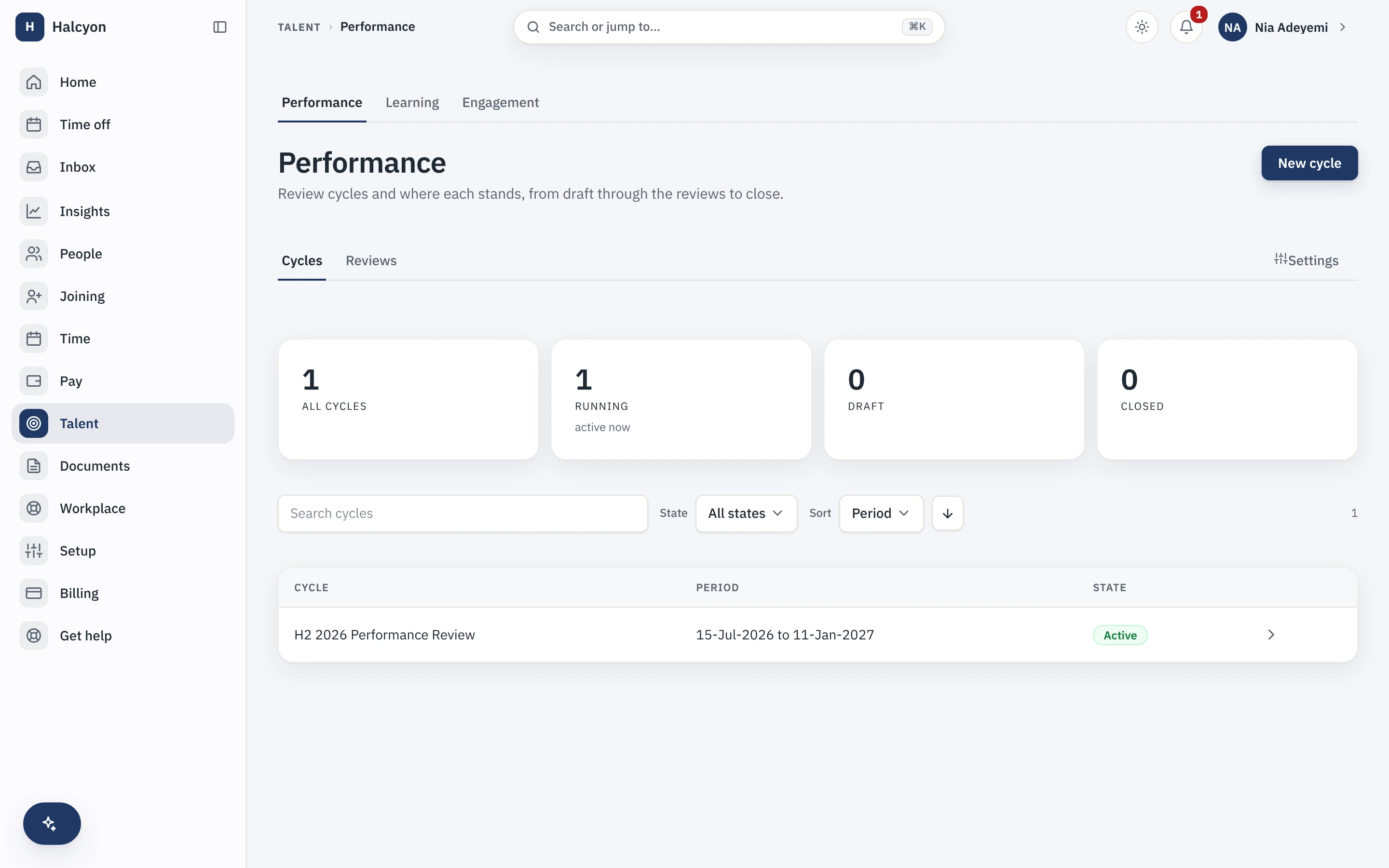
Task: Open performance Settings link
Action: (1307, 260)
